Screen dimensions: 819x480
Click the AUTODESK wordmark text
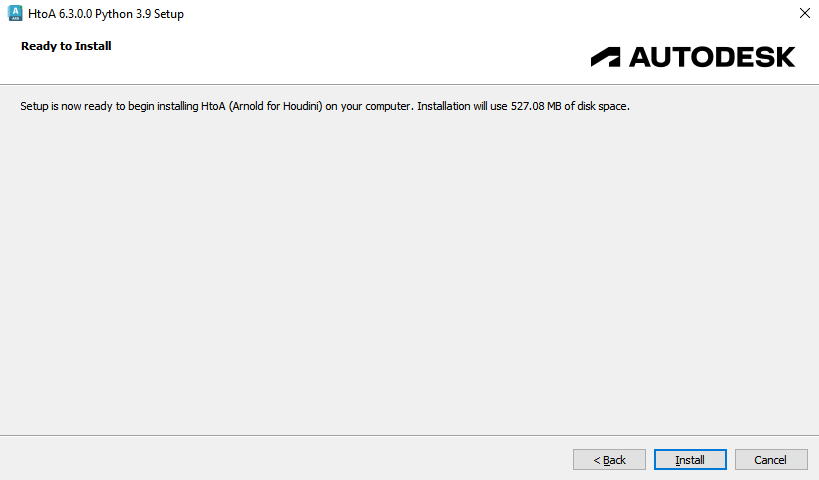(712, 57)
